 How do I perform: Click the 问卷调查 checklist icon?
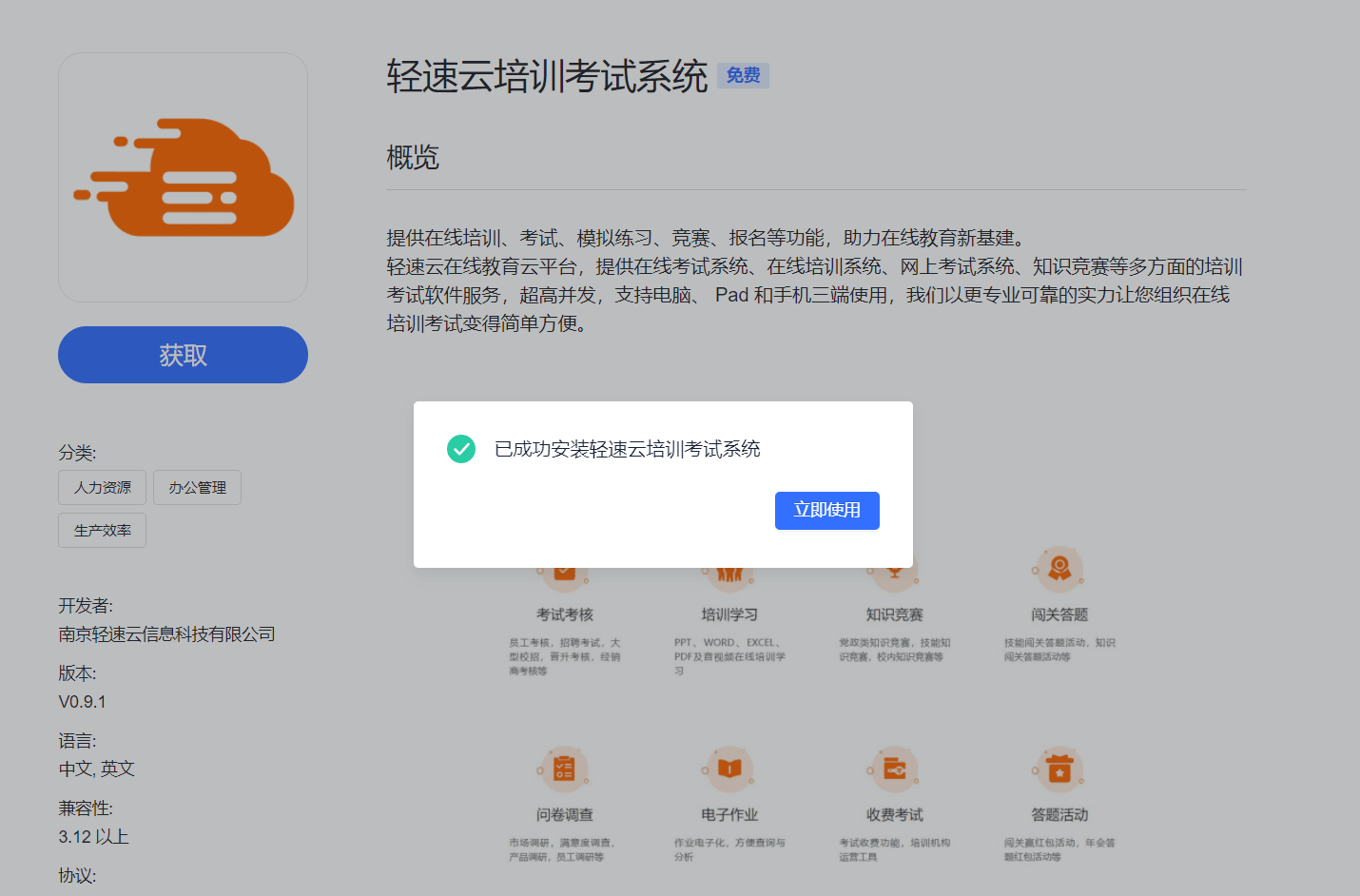pos(564,769)
